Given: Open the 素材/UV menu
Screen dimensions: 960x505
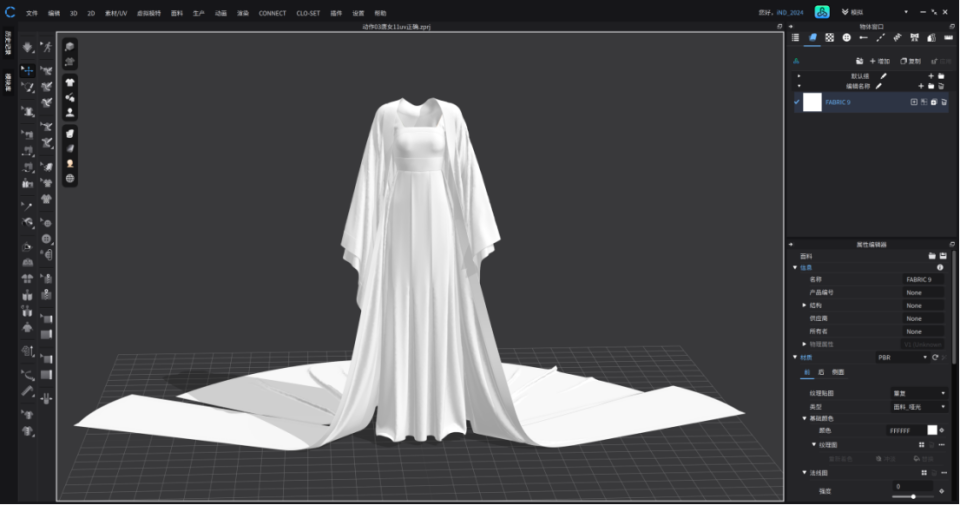Looking at the screenshot, I should coord(116,13).
